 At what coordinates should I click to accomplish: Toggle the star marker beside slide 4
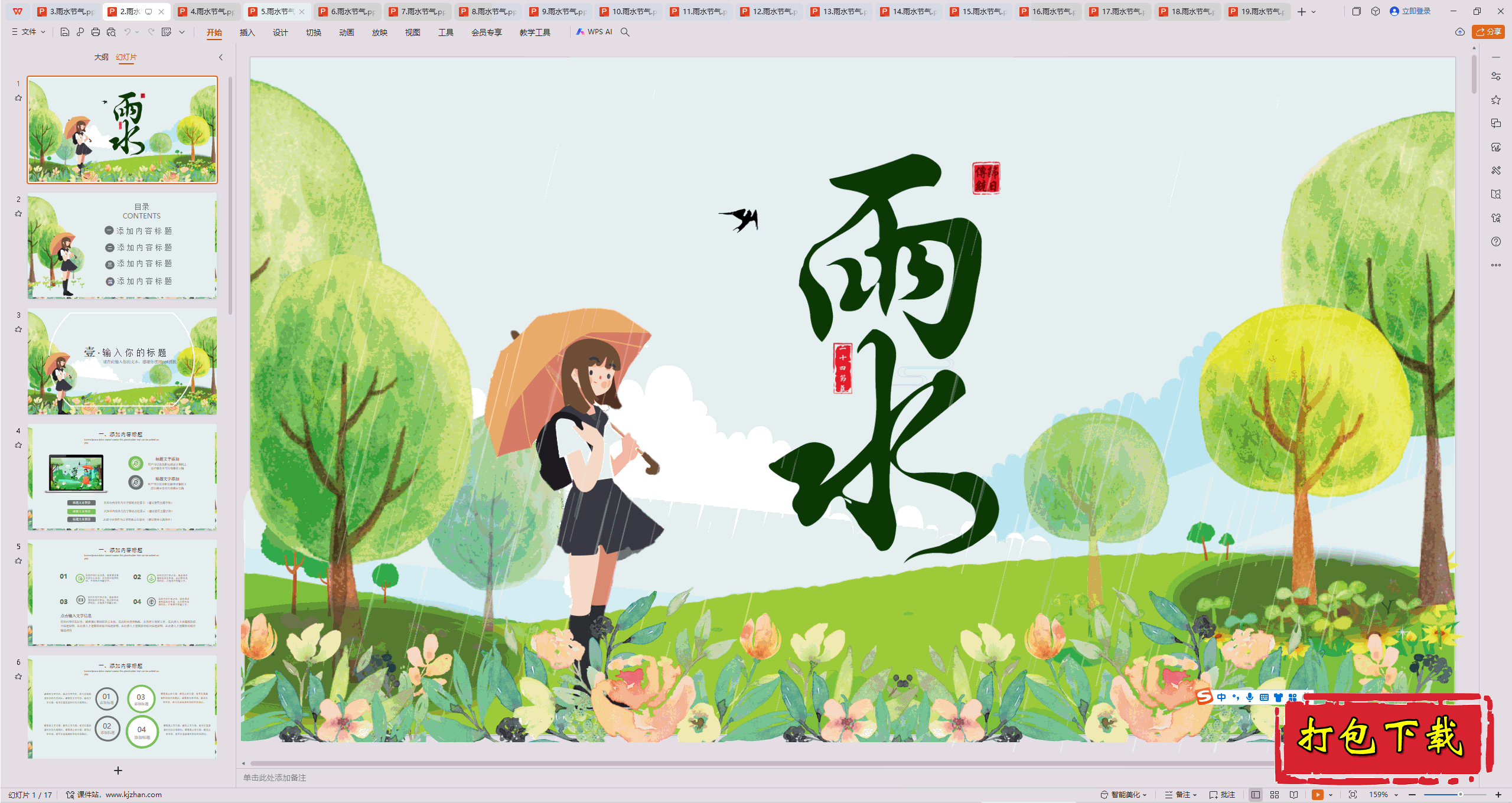pyautogui.click(x=18, y=445)
